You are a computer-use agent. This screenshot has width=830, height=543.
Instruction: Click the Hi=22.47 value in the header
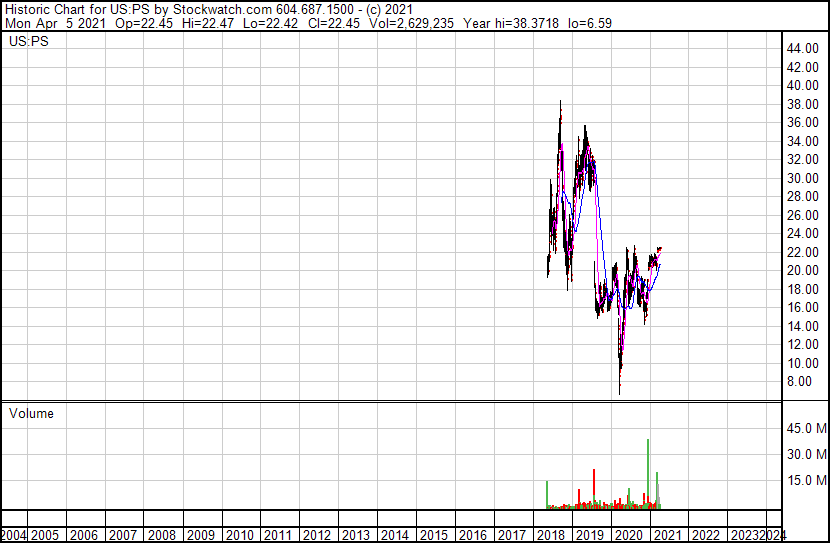coord(208,23)
